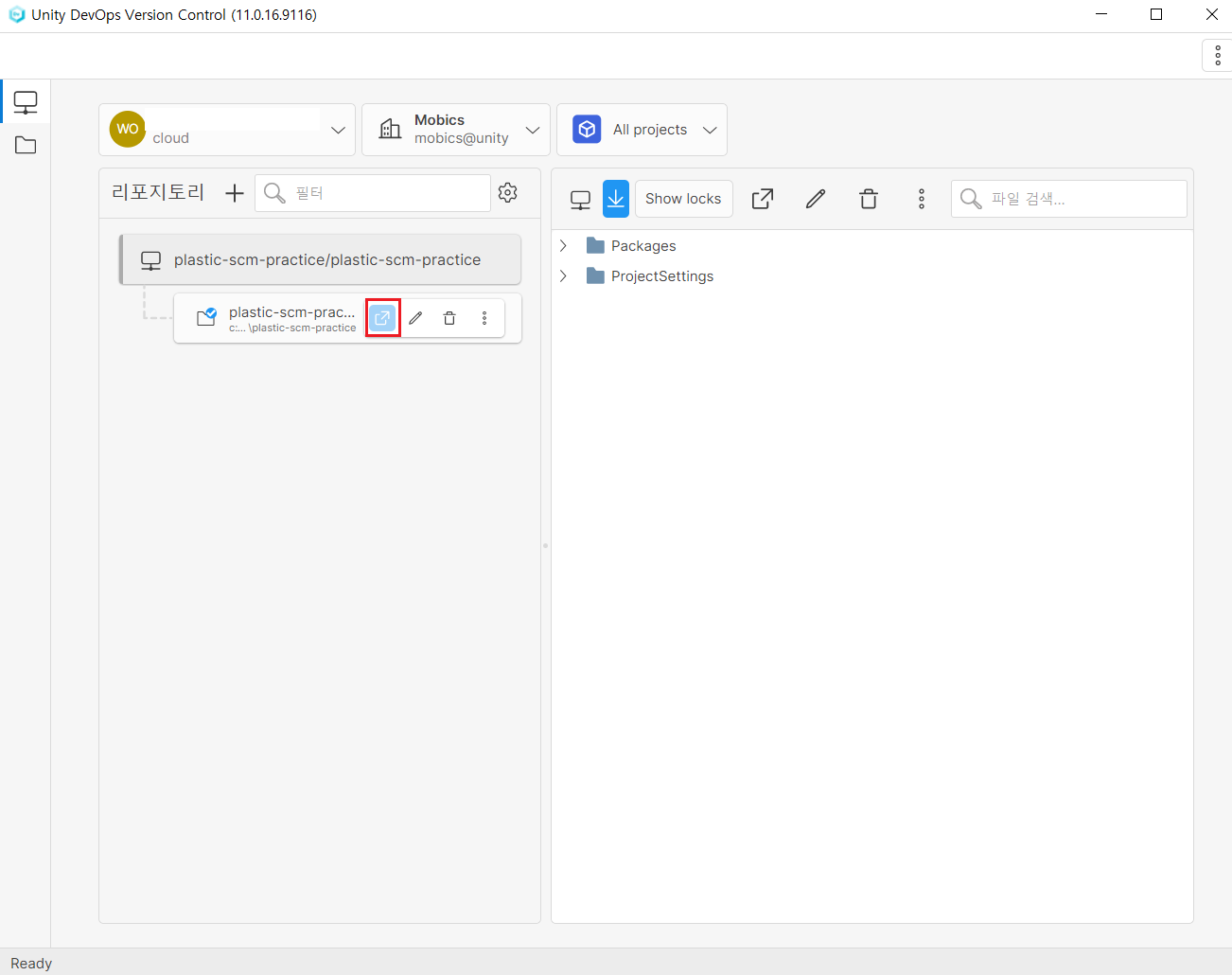Click the Ready status bar text

[31, 963]
